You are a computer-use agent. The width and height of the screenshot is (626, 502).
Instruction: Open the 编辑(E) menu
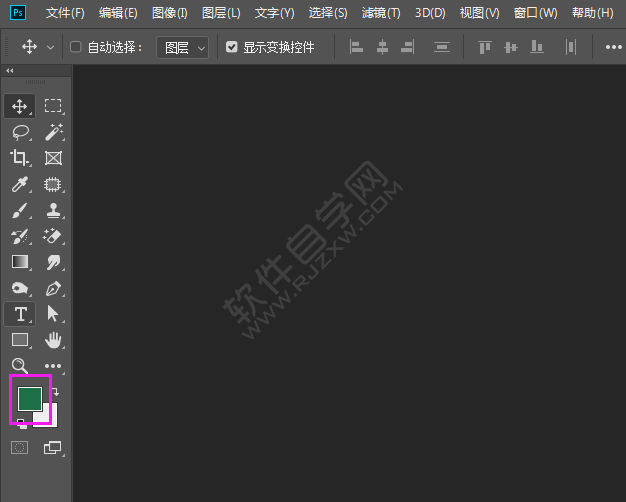tap(118, 13)
